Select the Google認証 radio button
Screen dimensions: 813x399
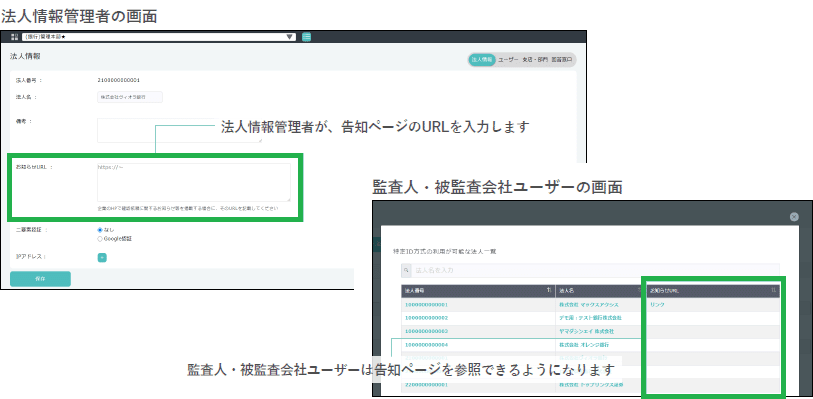click(x=100, y=239)
